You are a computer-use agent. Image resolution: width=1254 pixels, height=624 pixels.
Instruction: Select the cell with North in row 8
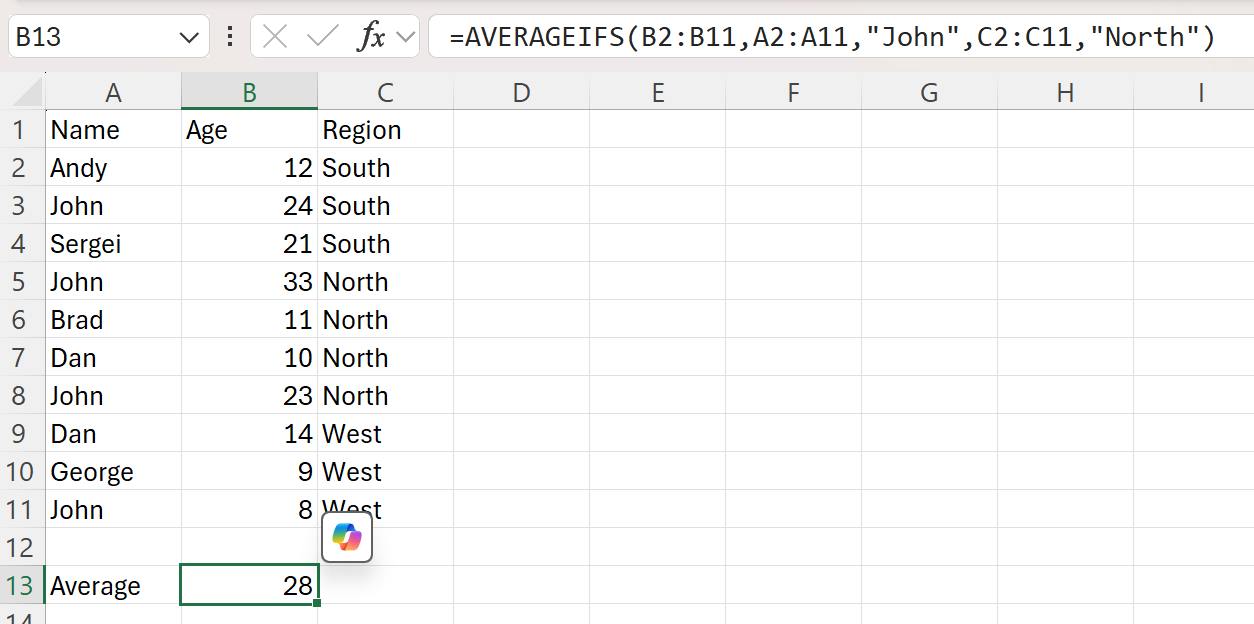pyautogui.click(x=385, y=395)
